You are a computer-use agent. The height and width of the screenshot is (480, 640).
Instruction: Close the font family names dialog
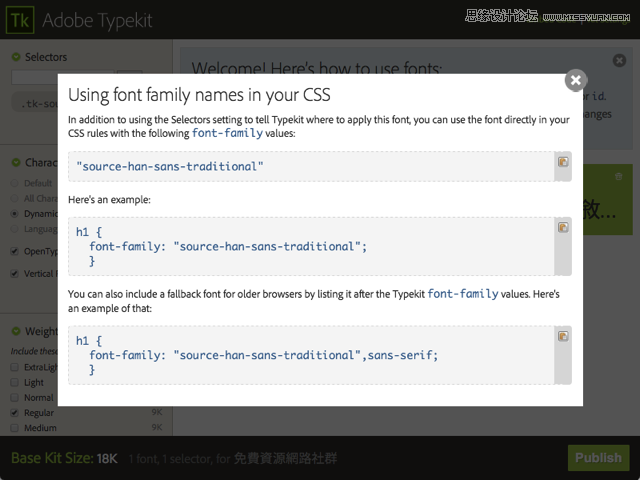click(576, 80)
